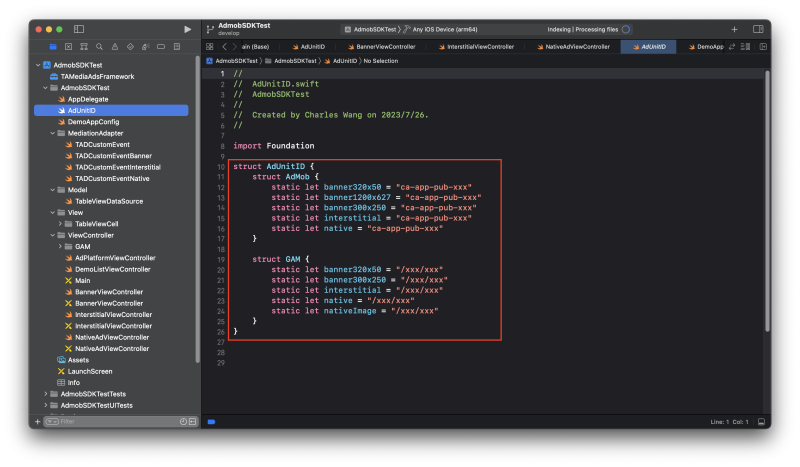Collapse the ViewController group

[x=53, y=235]
